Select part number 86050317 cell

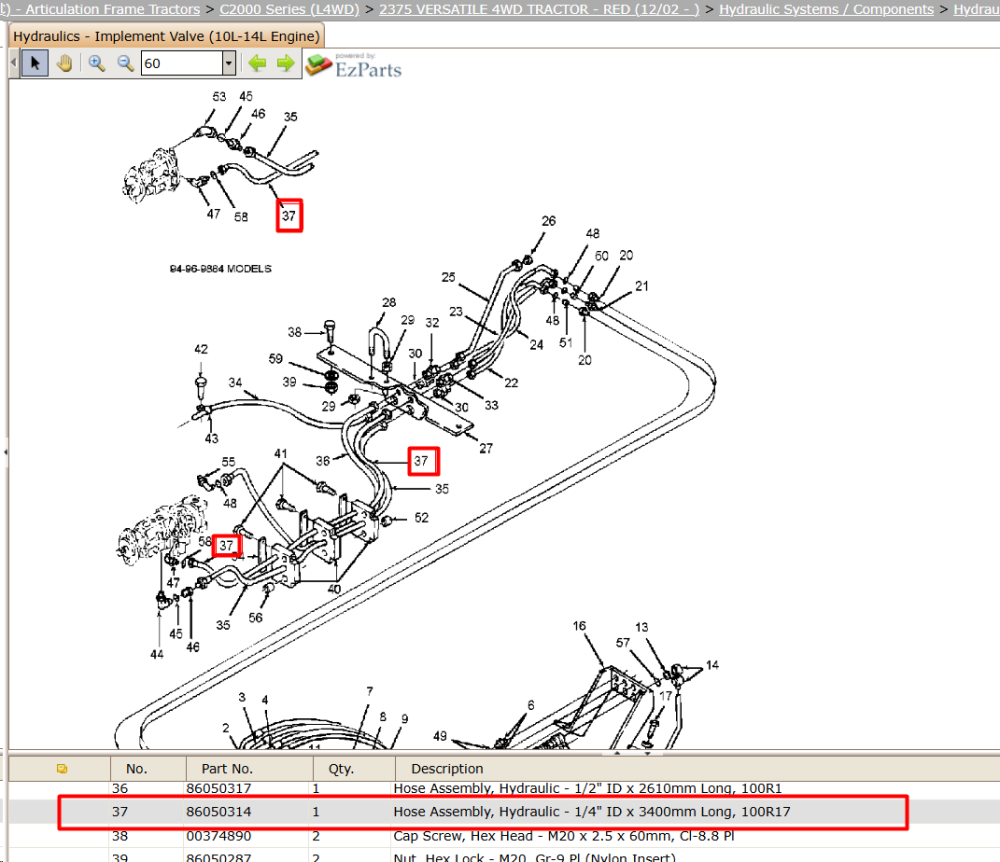(219, 788)
